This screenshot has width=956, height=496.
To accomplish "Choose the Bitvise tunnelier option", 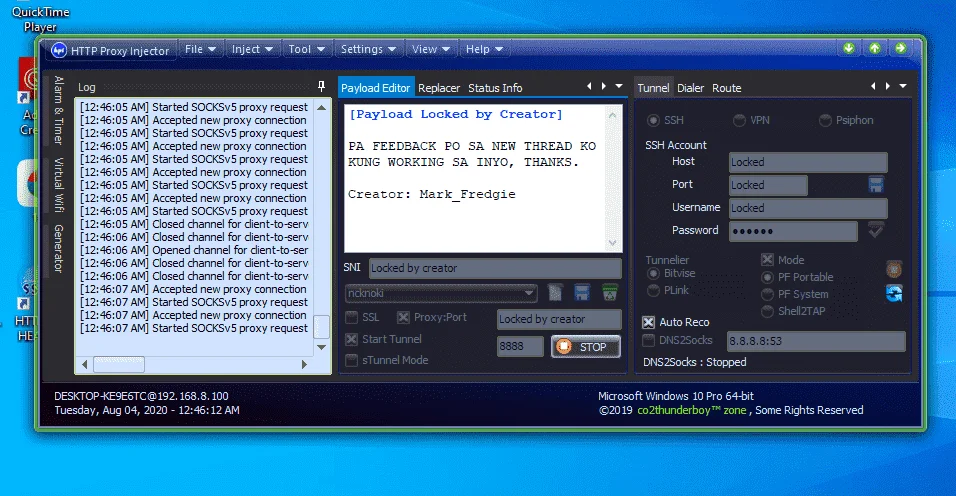I will (x=653, y=274).
